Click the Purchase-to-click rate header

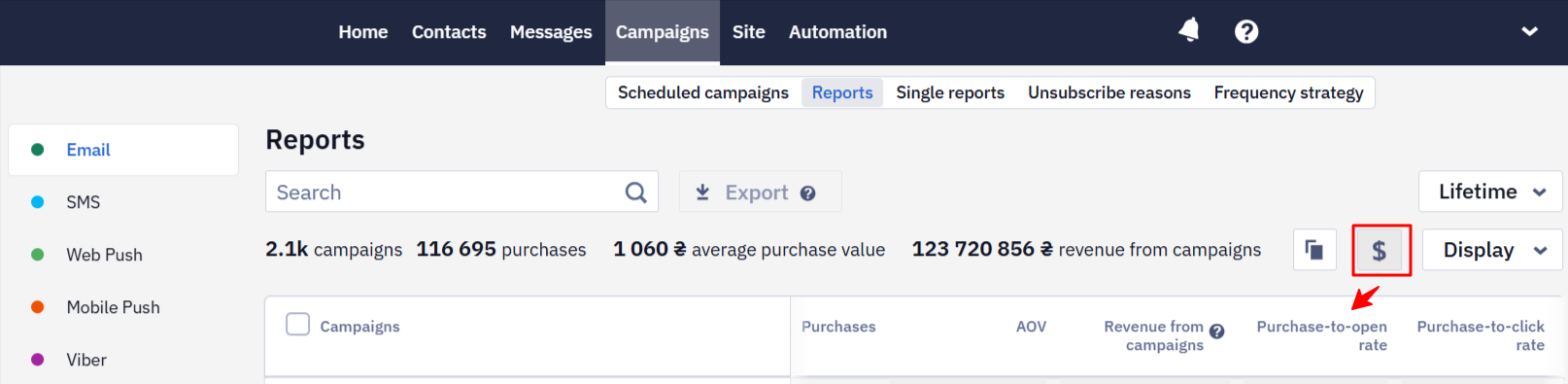coord(1481,335)
